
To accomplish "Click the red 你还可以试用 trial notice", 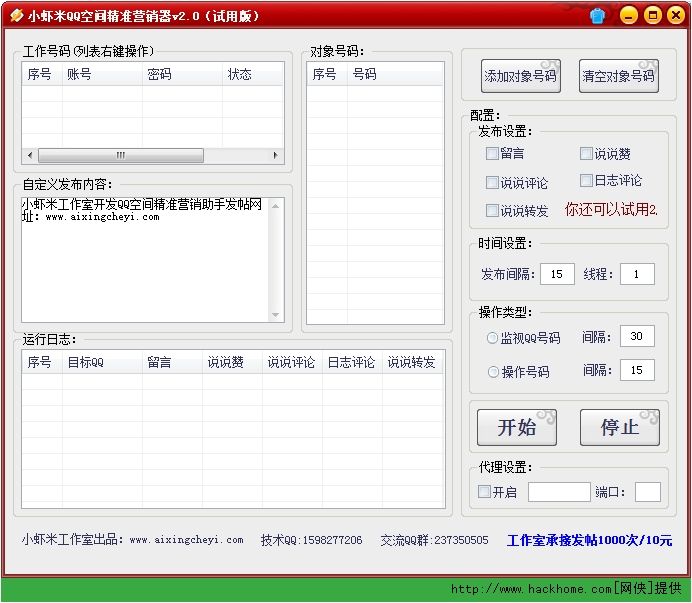I will coord(611,209).
